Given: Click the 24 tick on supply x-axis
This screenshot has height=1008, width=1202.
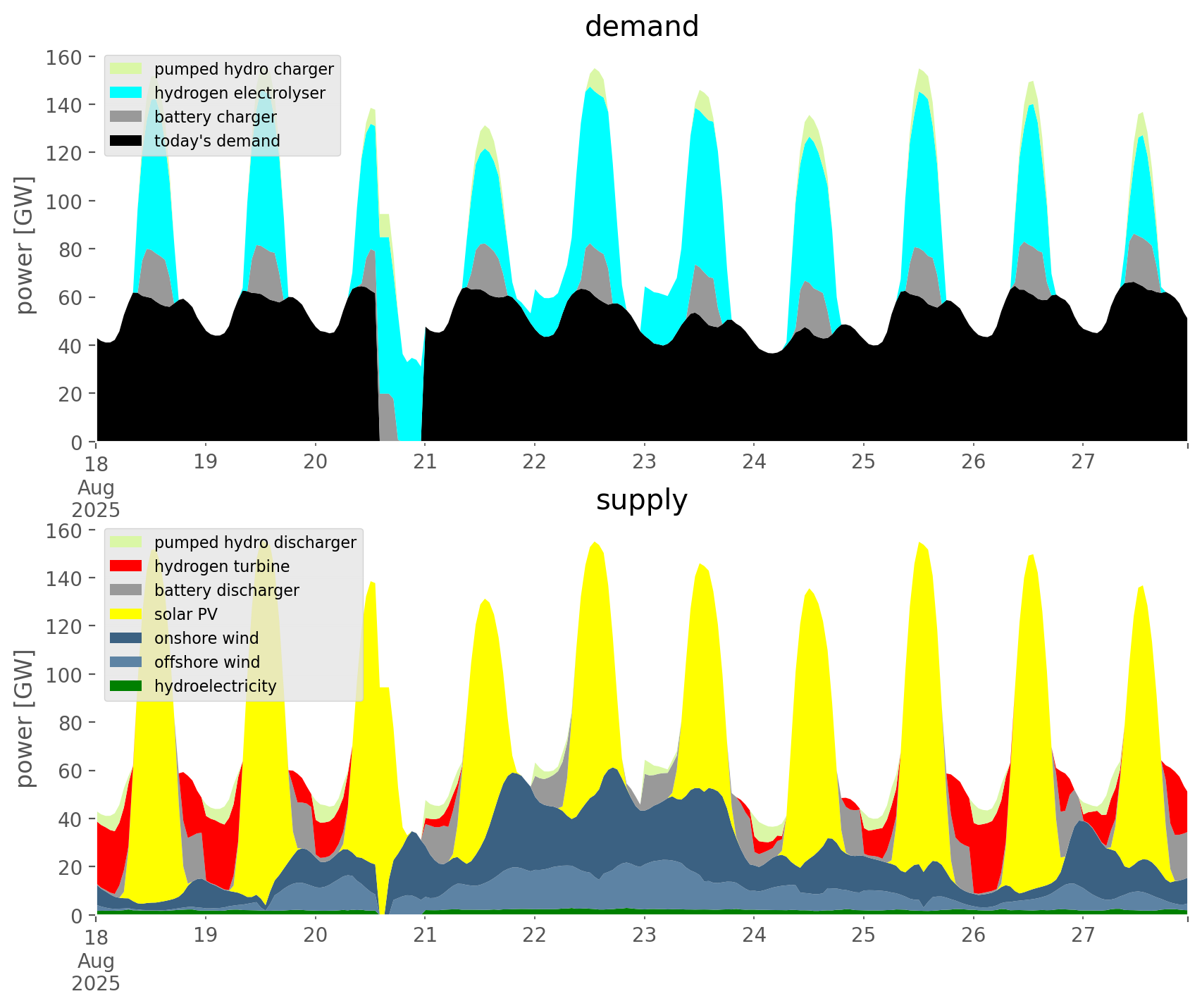Looking at the screenshot, I should click(x=754, y=935).
